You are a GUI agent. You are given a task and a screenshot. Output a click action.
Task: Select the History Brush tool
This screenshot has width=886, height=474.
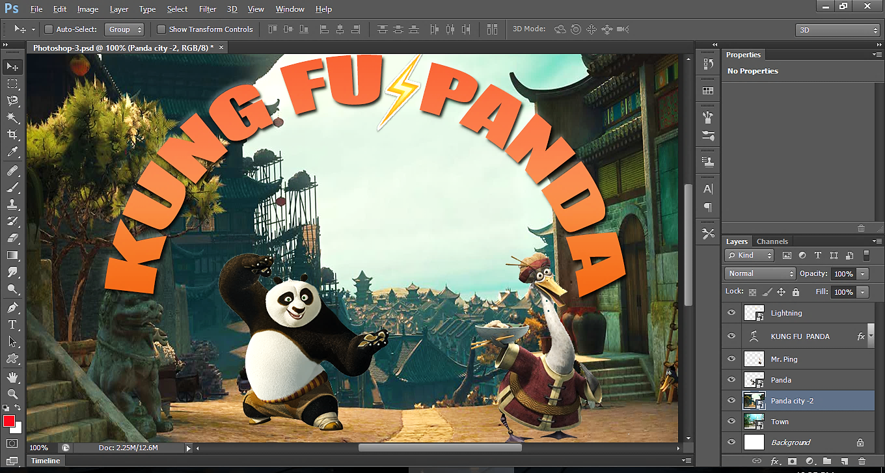click(12, 221)
